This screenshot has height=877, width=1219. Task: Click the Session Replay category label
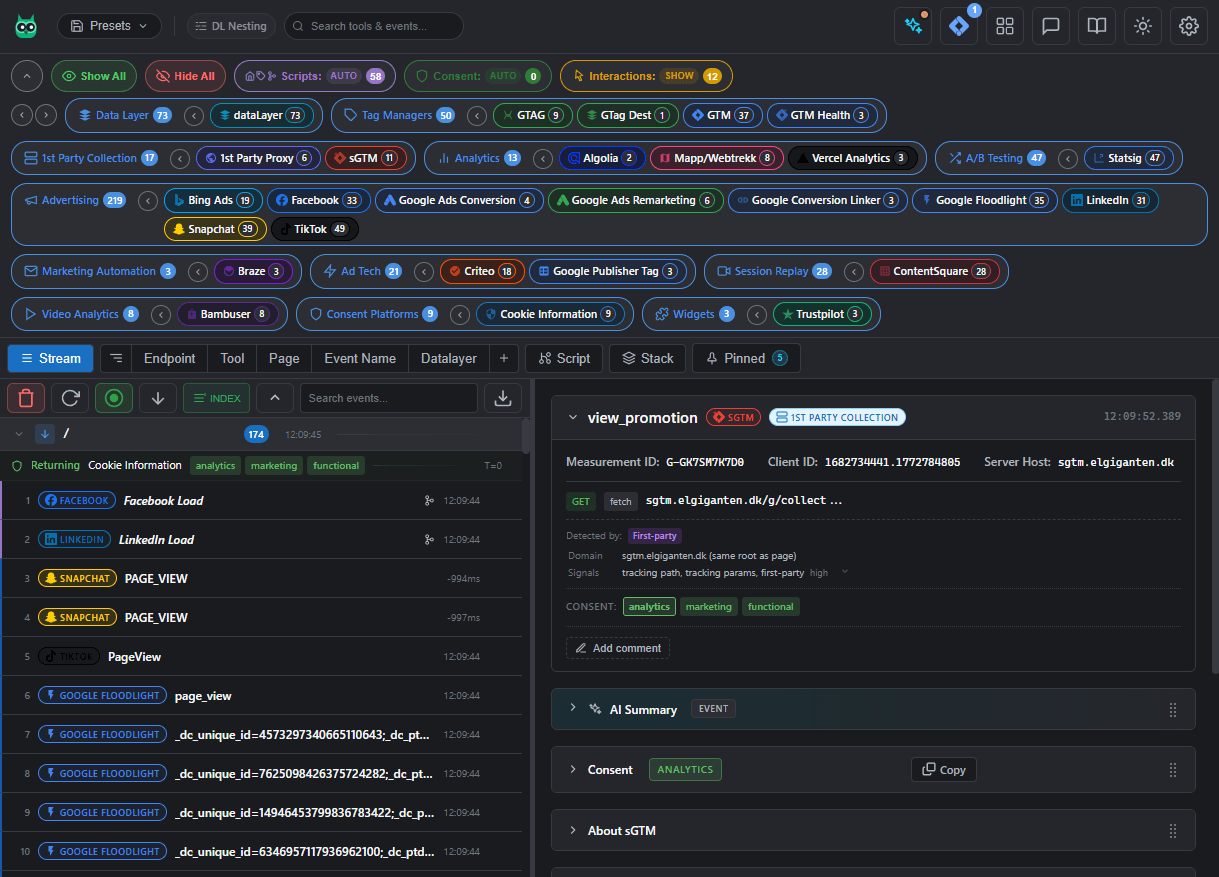point(771,271)
